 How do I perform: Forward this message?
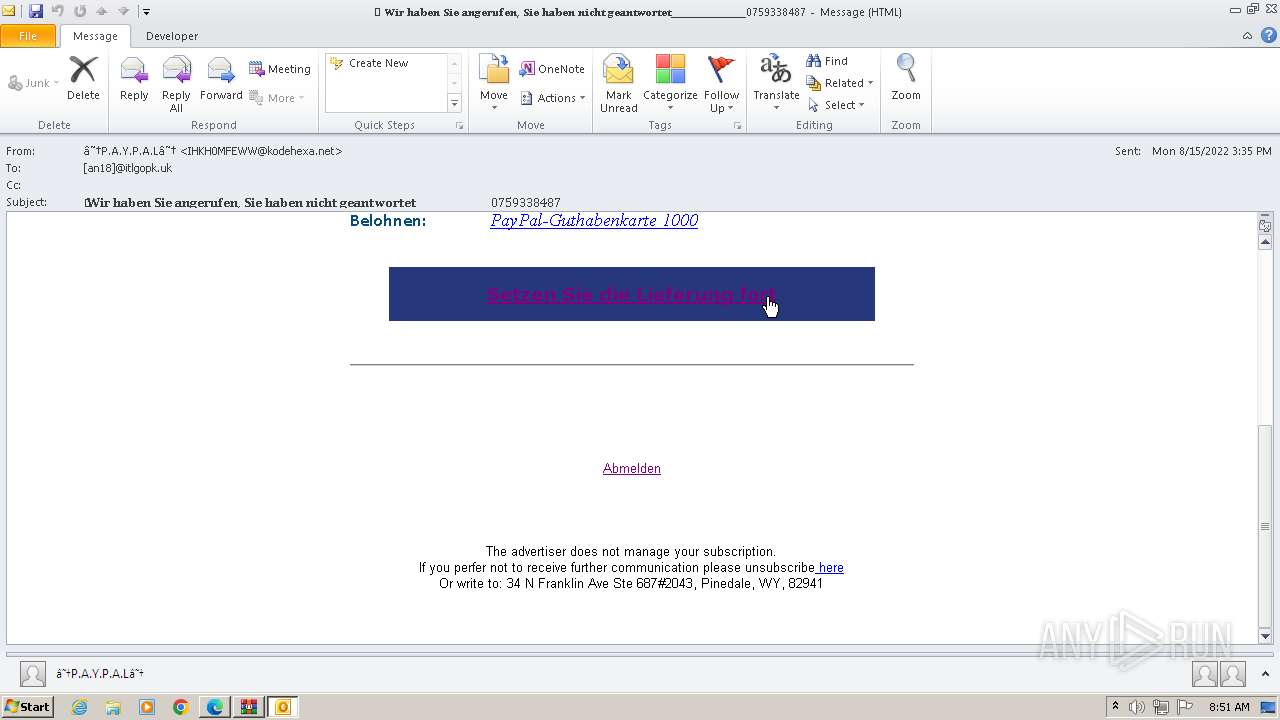[x=221, y=79]
